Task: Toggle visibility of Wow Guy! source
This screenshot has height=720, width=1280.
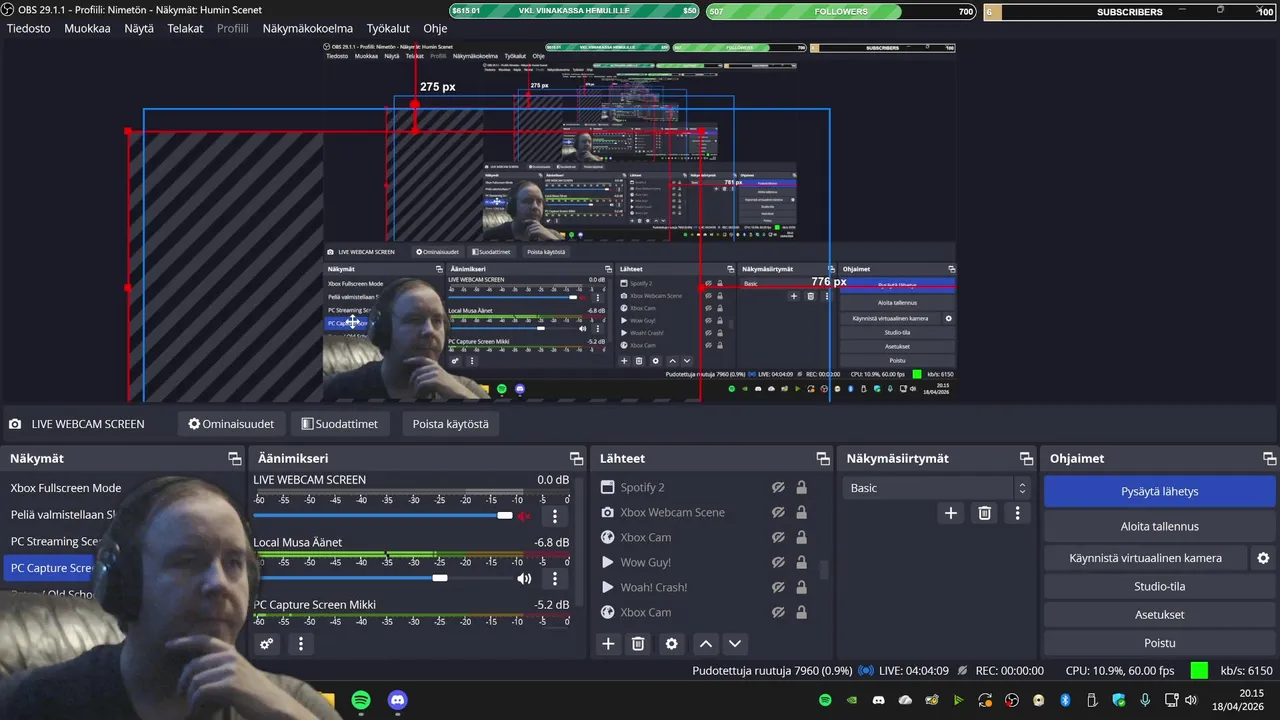Action: coord(778,562)
